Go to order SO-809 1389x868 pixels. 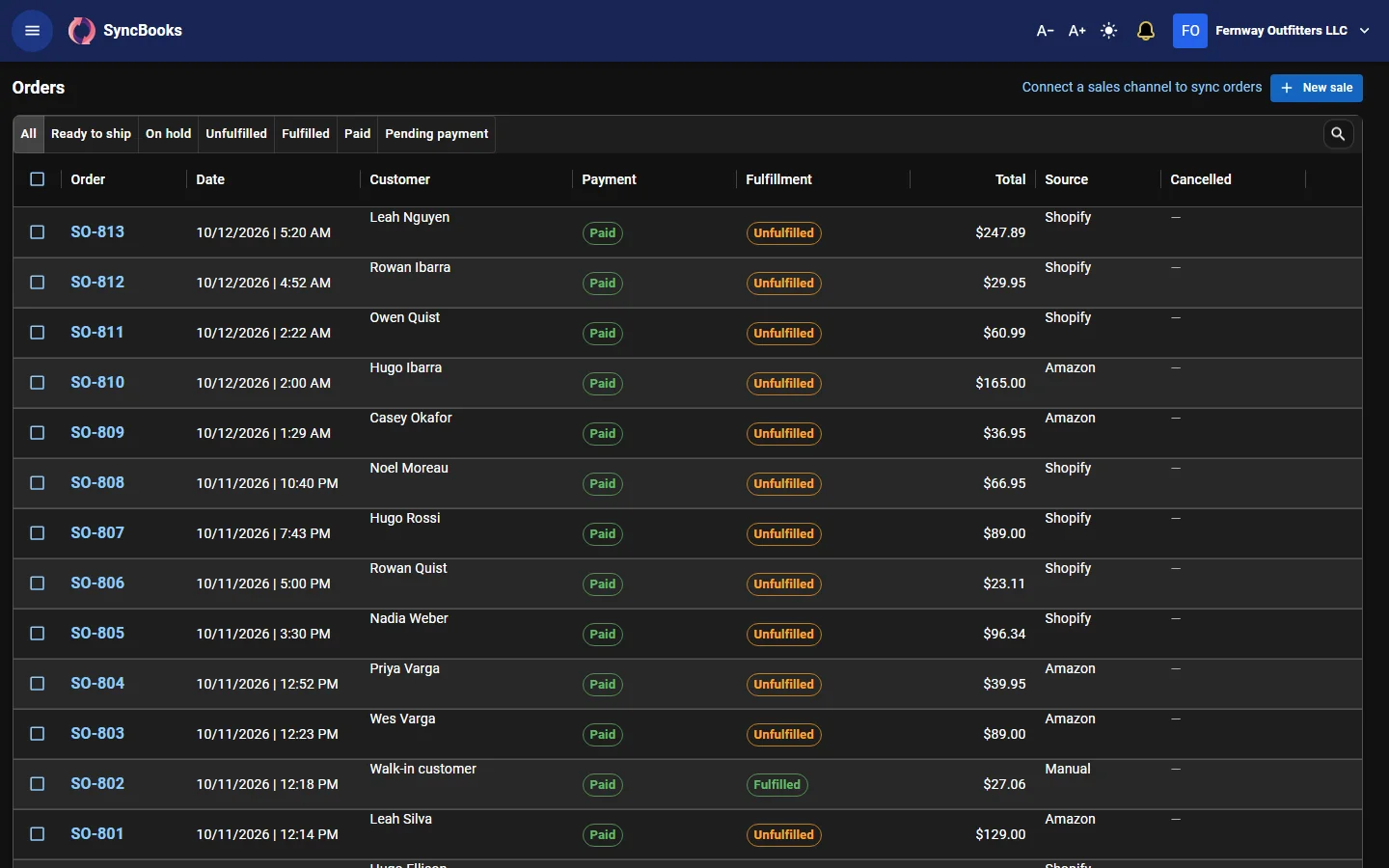(97, 433)
